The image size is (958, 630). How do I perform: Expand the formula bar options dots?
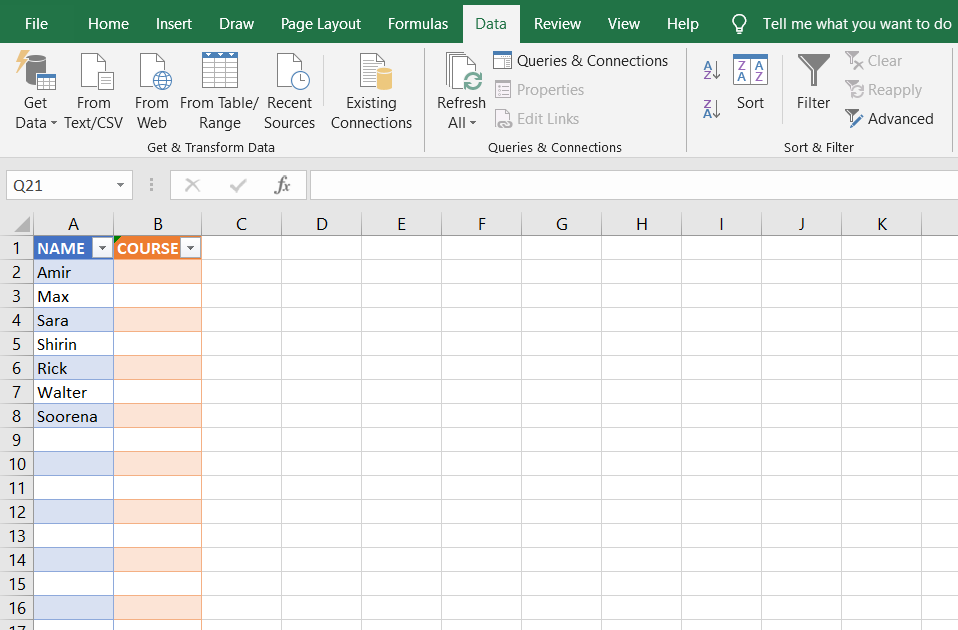click(152, 185)
